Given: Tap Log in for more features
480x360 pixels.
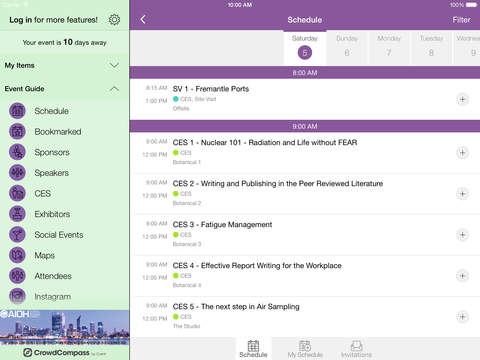Looking at the screenshot, I should [x=53, y=20].
